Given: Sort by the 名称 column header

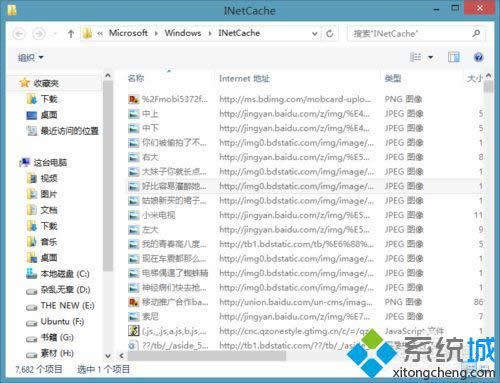Looking at the screenshot, I should tap(136, 78).
